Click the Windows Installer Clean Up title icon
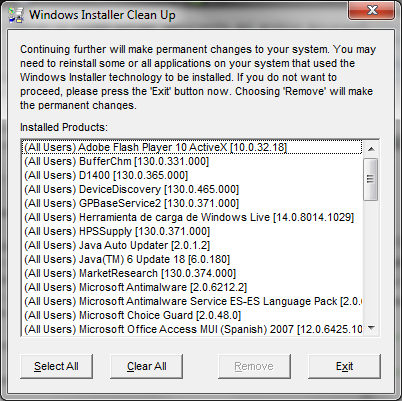The image size is (402, 401). [x=16, y=15]
